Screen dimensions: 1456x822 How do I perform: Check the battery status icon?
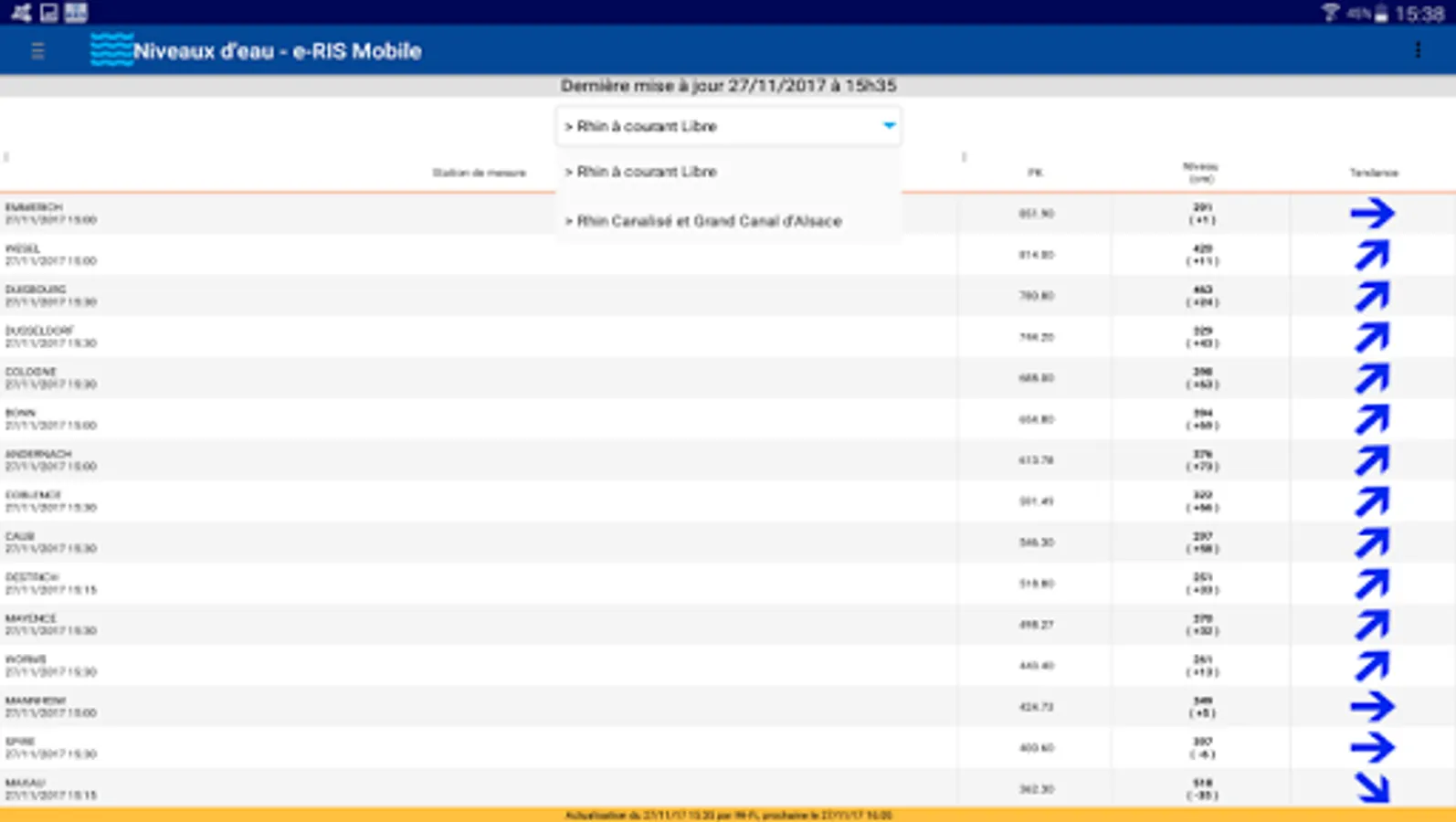(x=1381, y=13)
